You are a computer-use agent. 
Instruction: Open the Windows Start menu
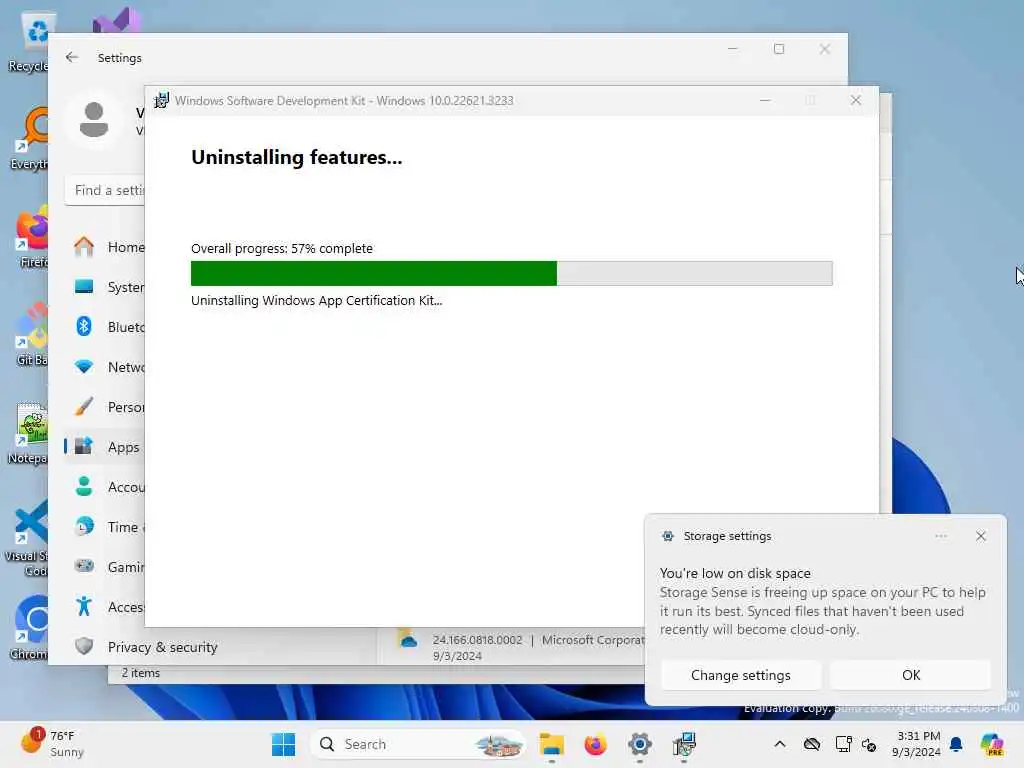point(283,744)
